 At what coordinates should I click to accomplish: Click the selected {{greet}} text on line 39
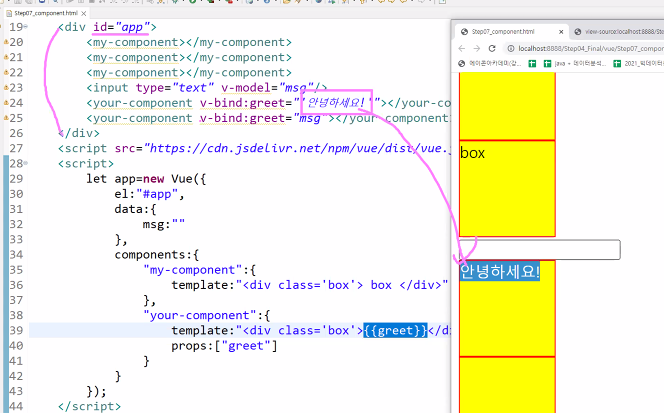[x=395, y=330]
